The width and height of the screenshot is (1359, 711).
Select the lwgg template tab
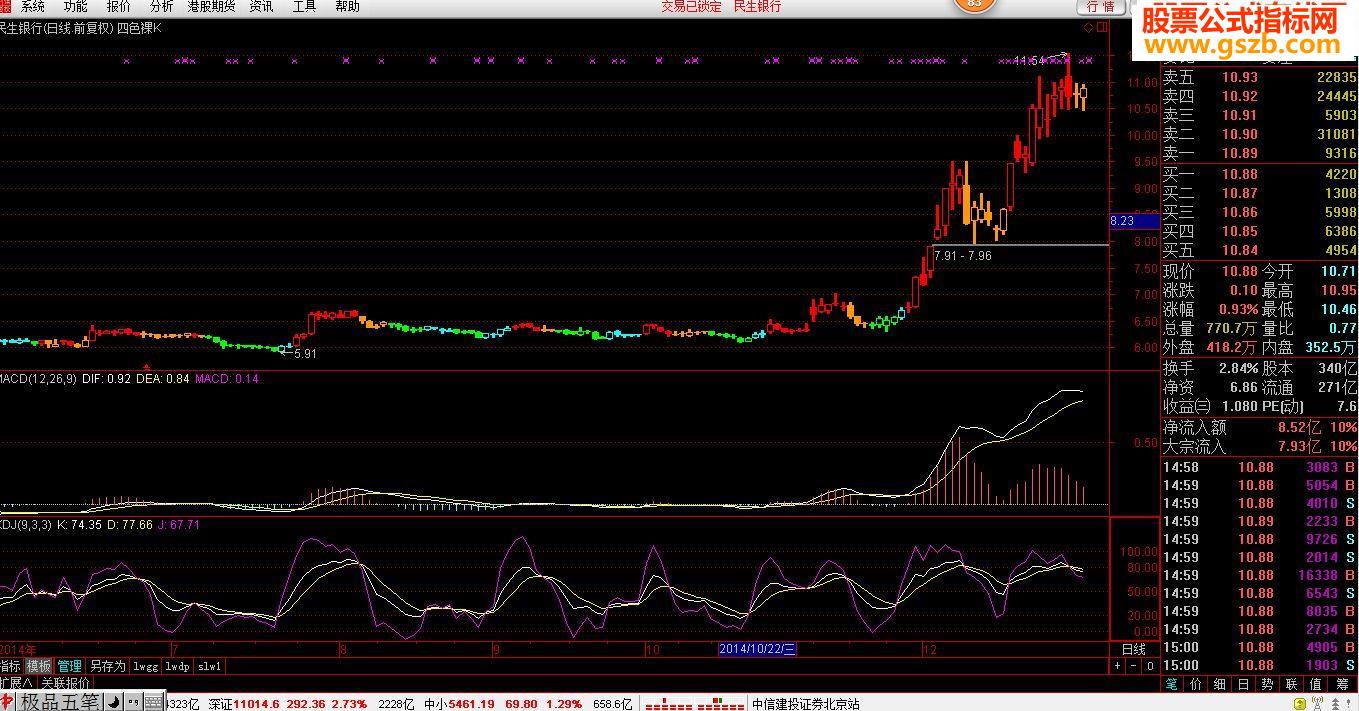pos(145,665)
